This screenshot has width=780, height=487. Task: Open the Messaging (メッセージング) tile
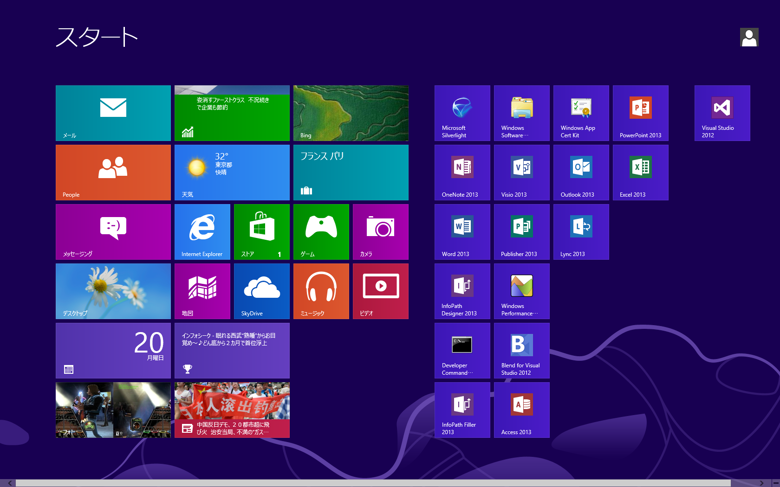coord(113,232)
